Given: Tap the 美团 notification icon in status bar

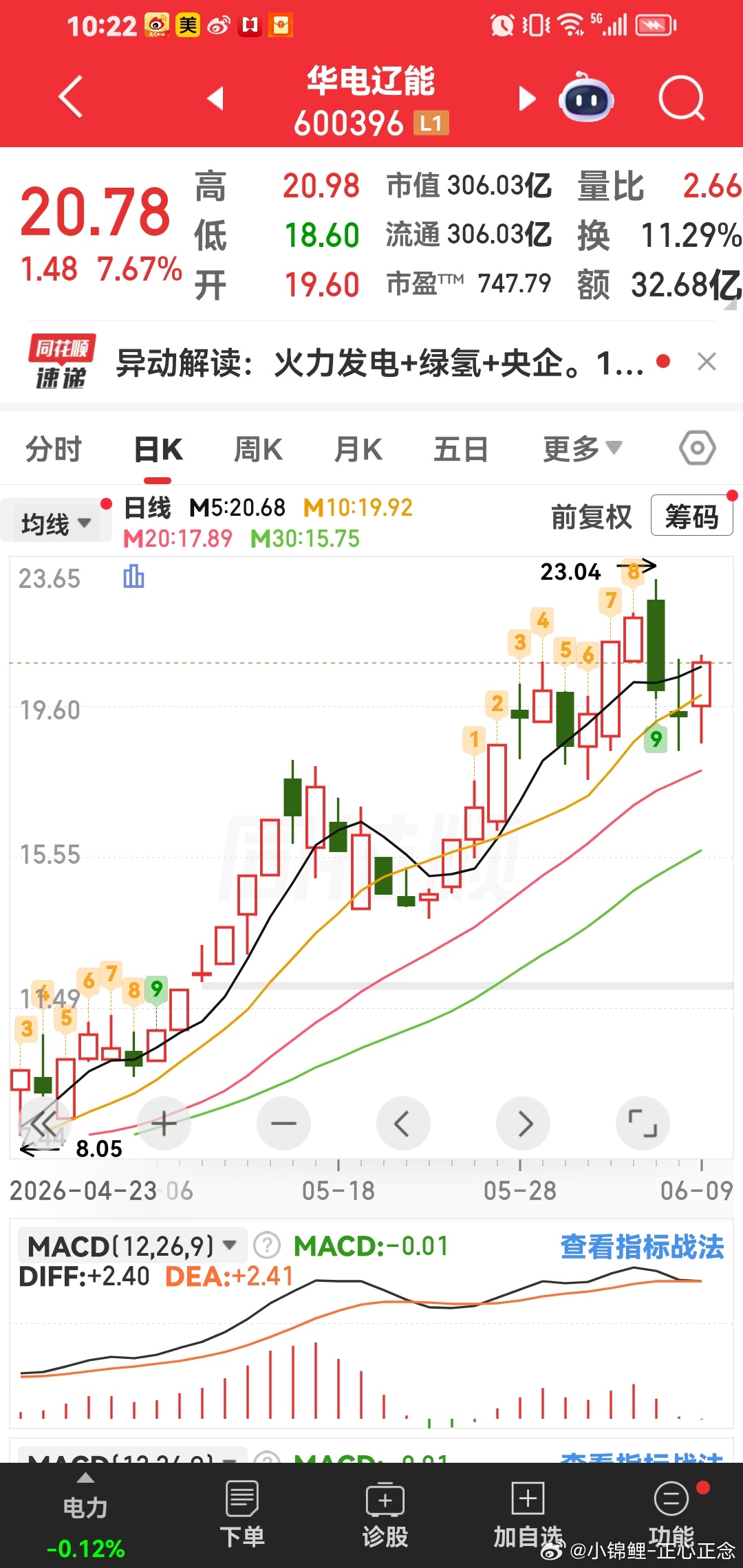Looking at the screenshot, I should pyautogui.click(x=187, y=26).
